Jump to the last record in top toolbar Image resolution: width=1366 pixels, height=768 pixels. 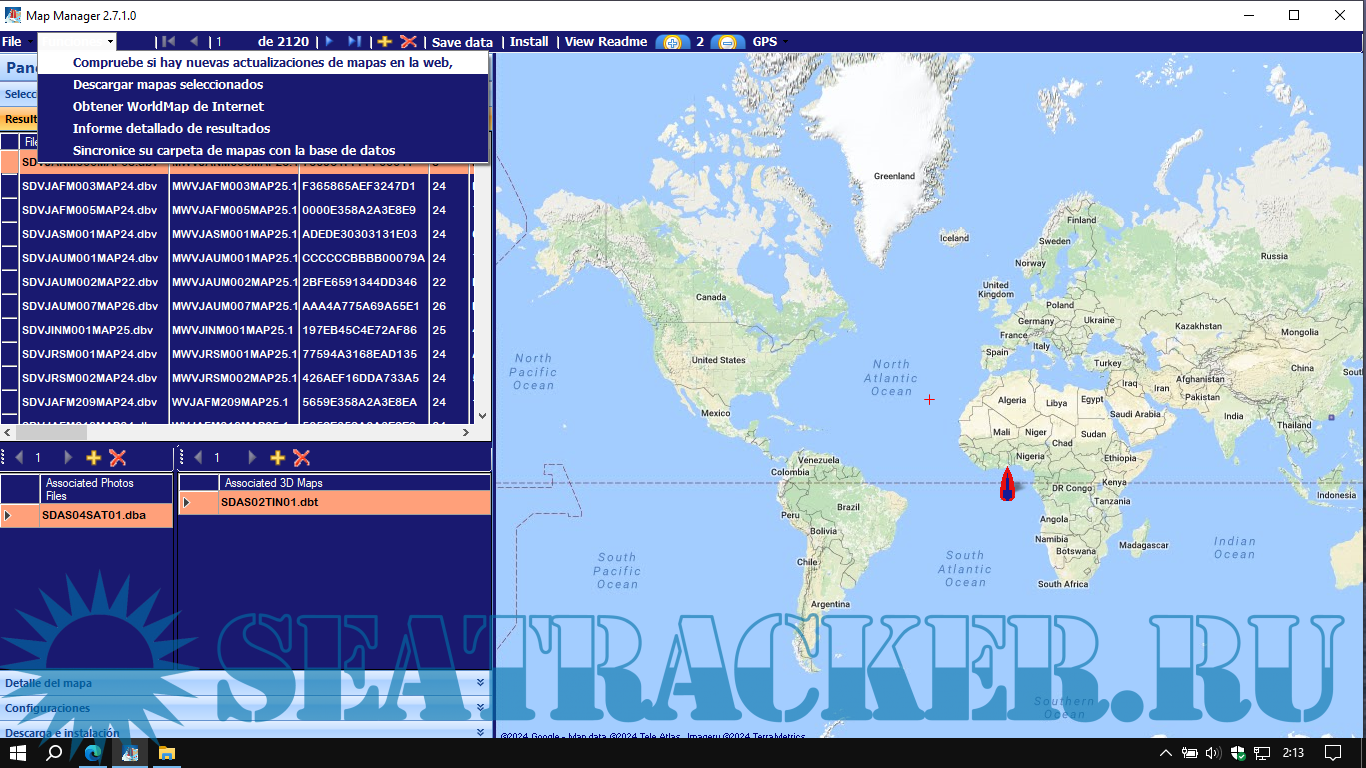354,42
